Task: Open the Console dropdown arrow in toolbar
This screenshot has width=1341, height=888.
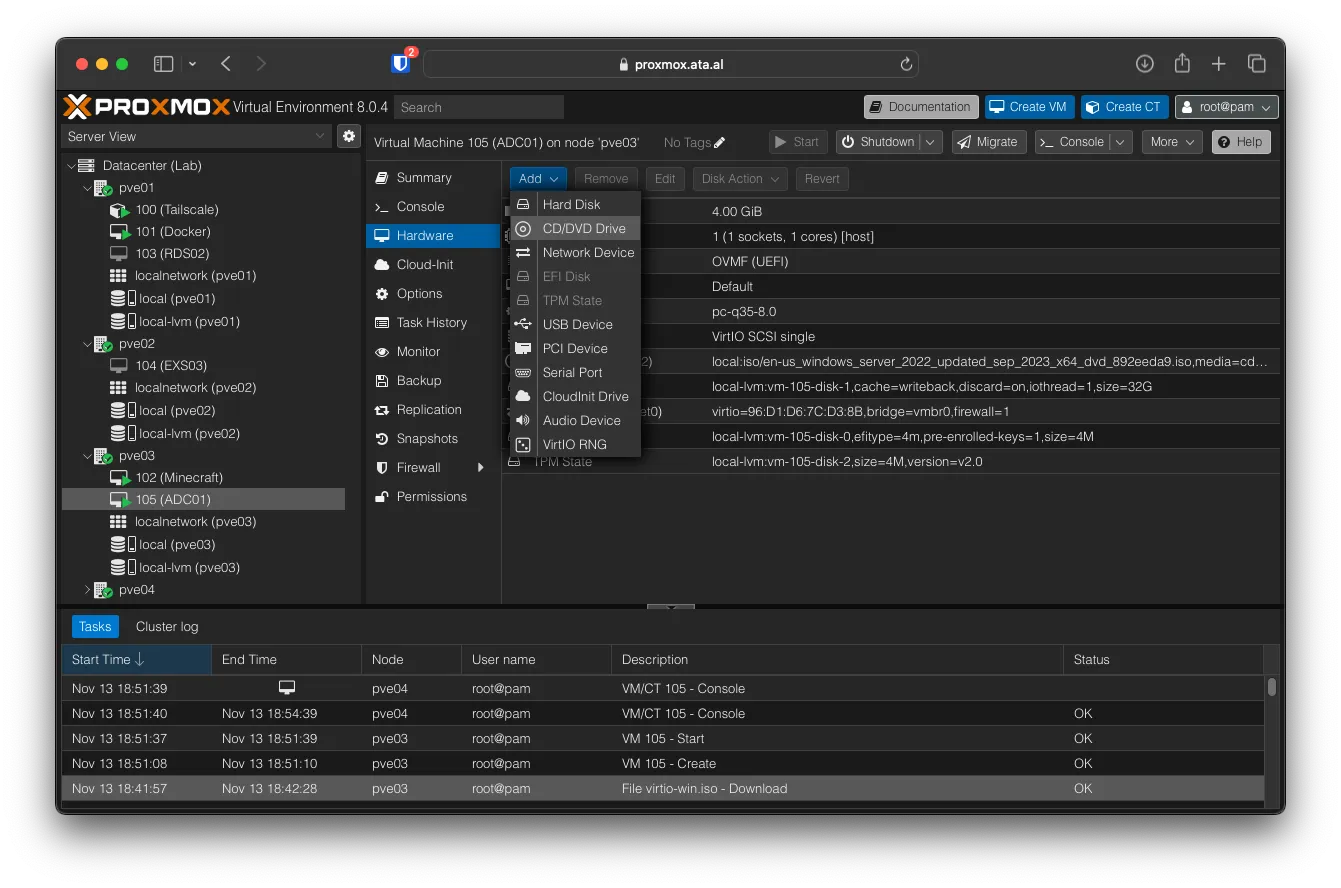Action: pos(1121,142)
